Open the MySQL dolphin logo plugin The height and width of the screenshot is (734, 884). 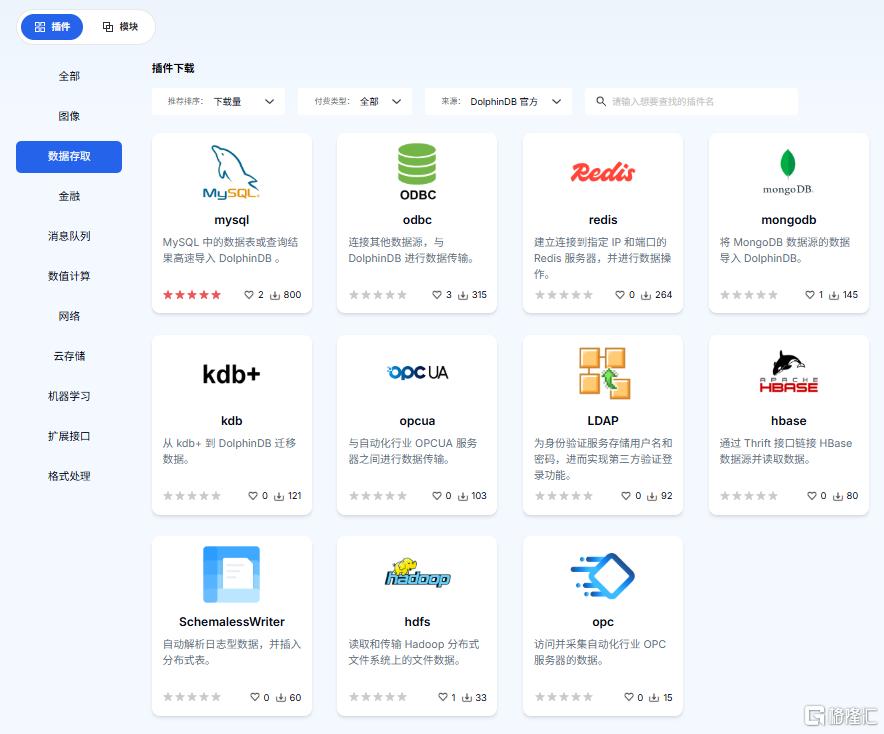(231, 172)
